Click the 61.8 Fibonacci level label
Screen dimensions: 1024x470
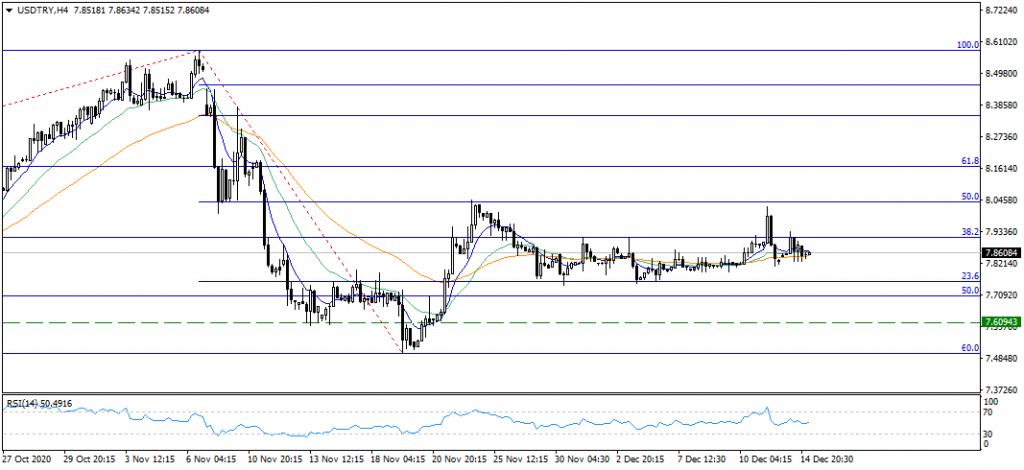pyautogui.click(x=968, y=160)
